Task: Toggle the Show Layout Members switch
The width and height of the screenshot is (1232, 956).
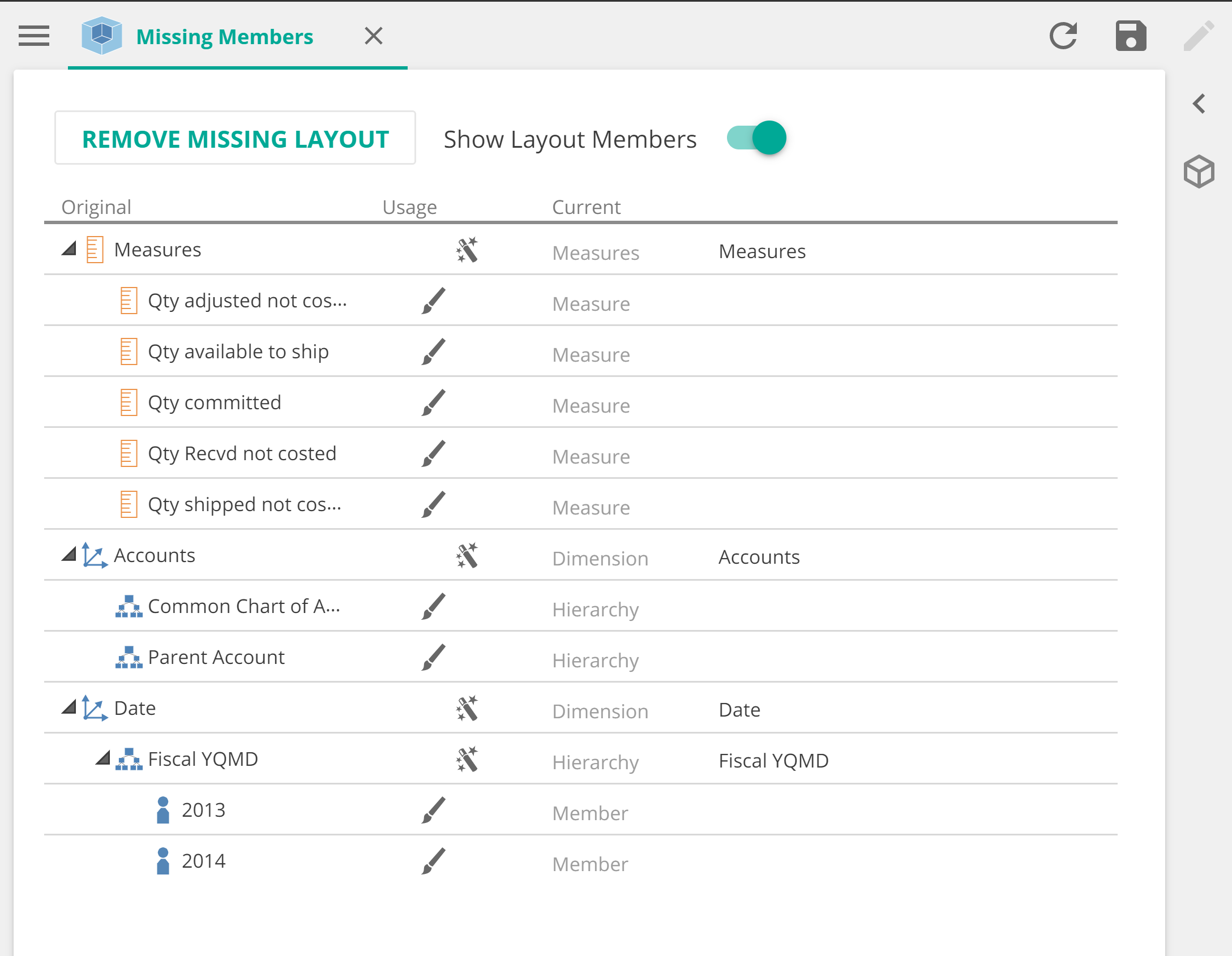Action: (x=756, y=138)
